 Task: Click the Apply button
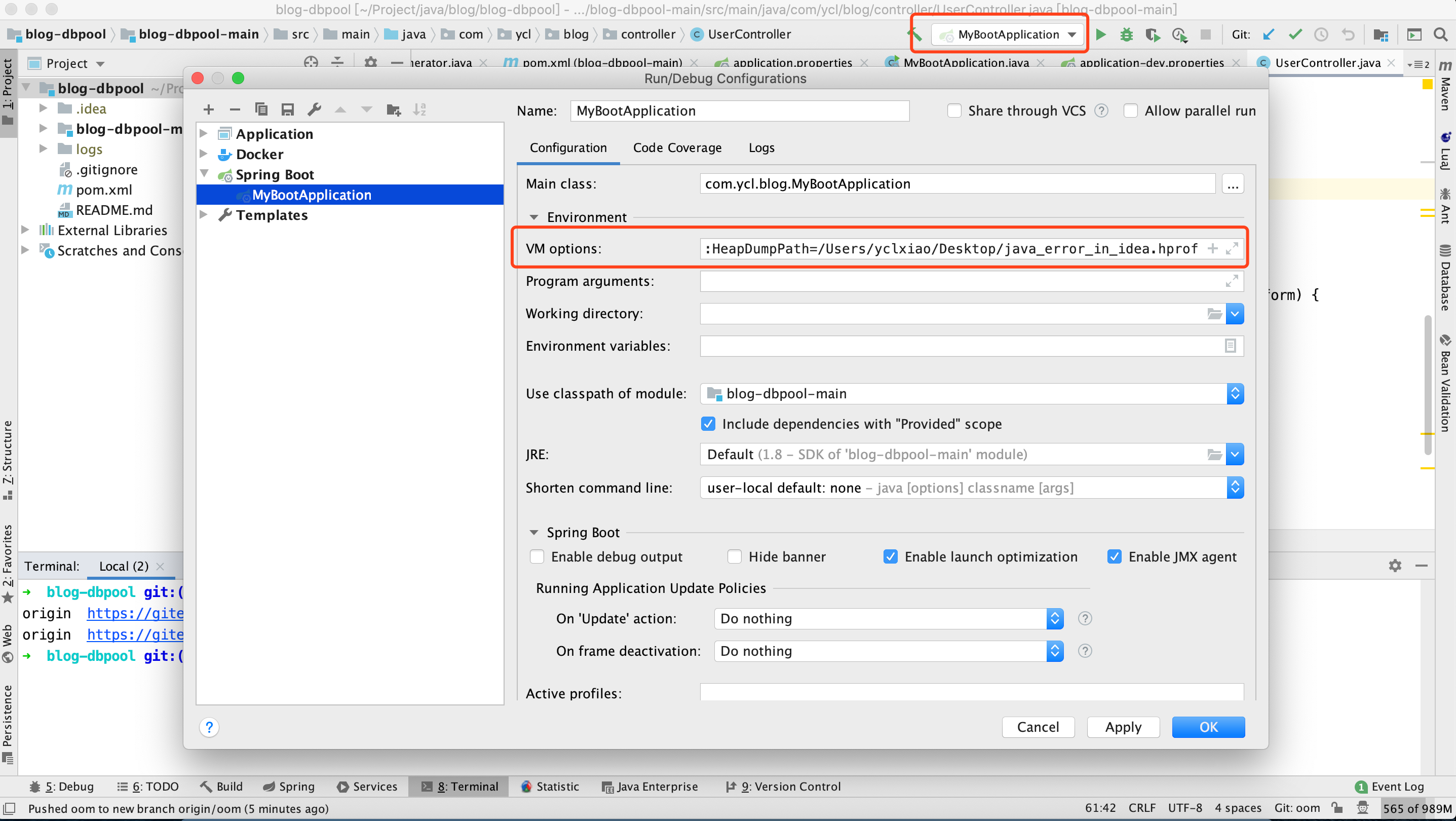coord(1123,727)
